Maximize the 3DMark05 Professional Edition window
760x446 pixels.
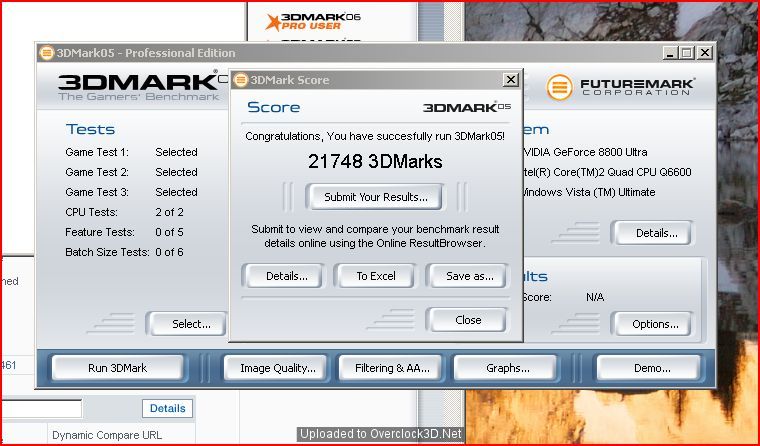pyautogui.click(x=687, y=52)
